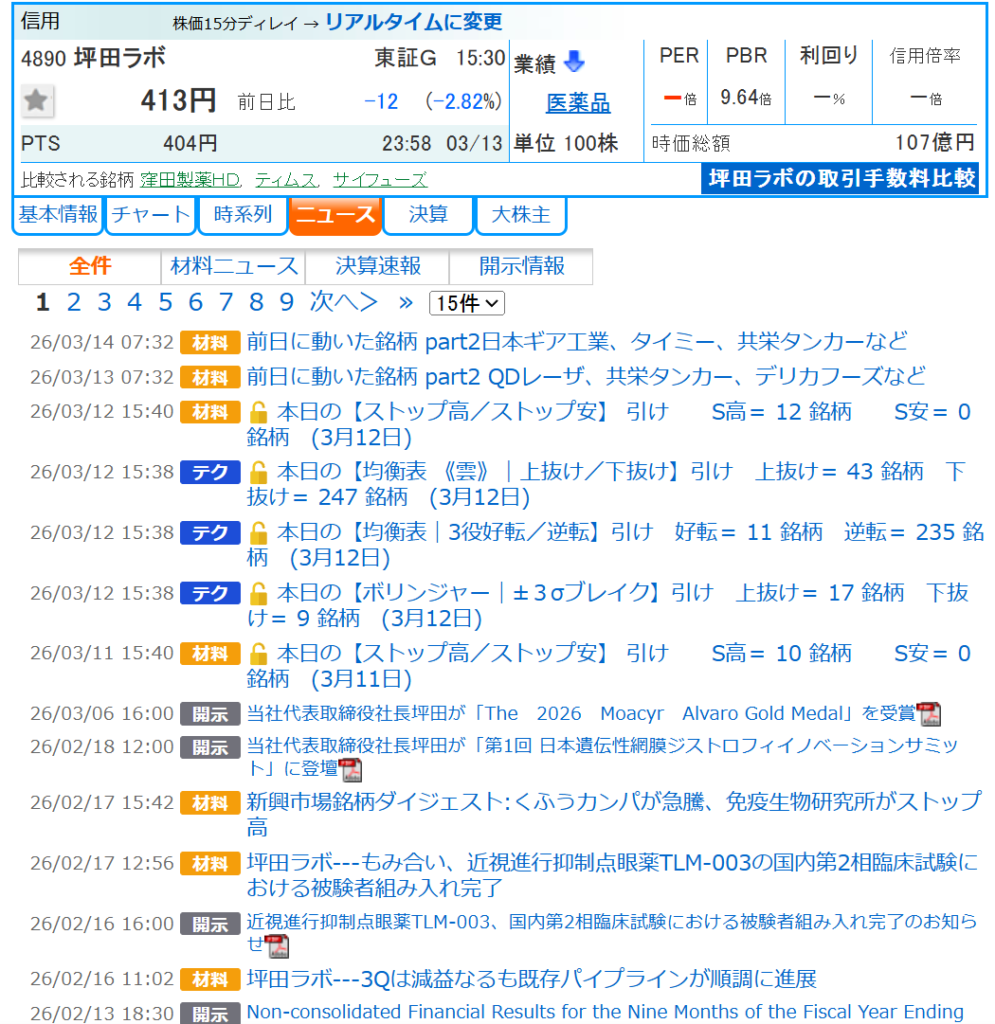The image size is (995, 1024).
Task: Click the star favorite icon for 坪田ラボ
Action: point(38,101)
